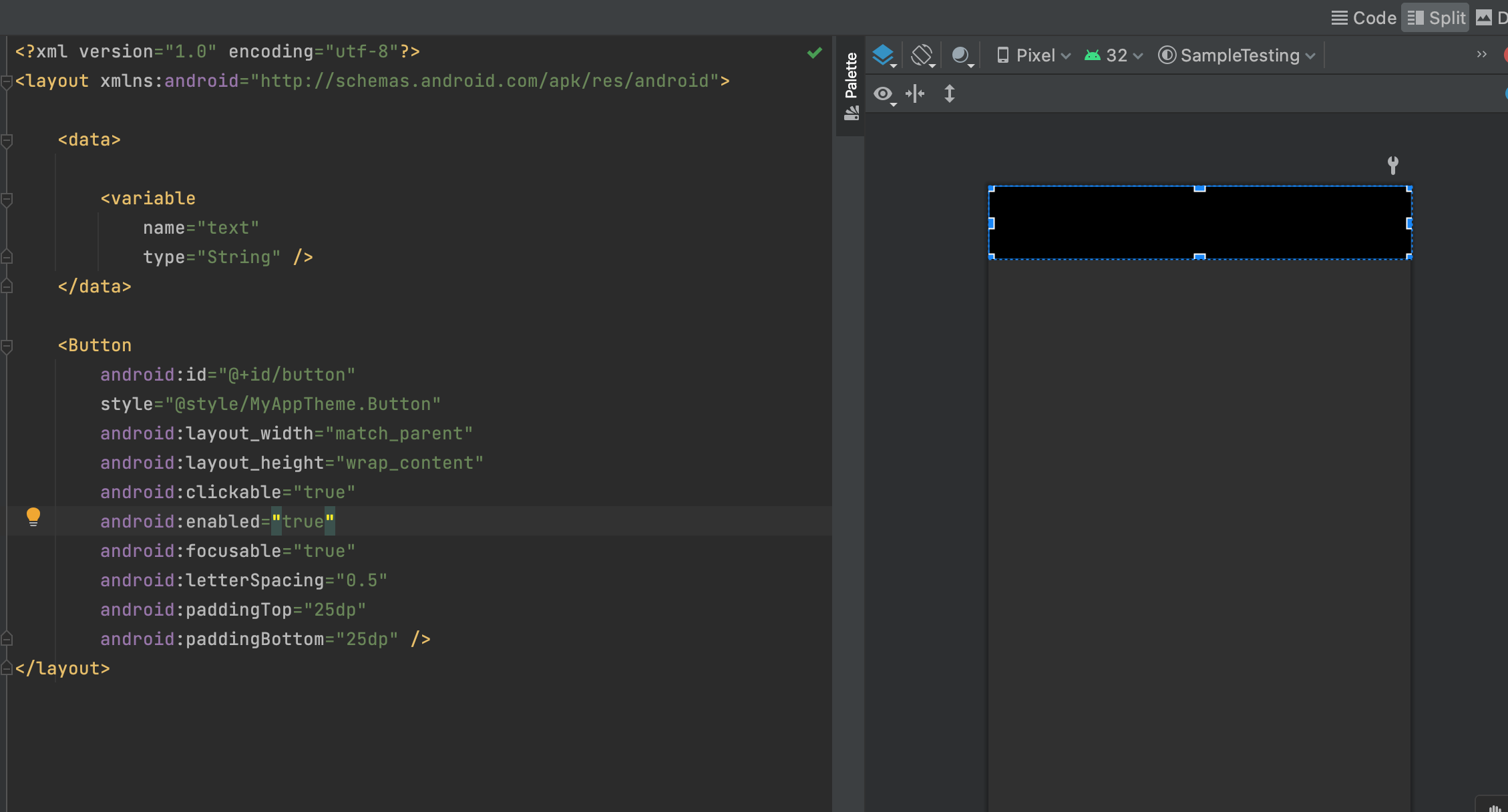Screen dimensions: 1508x812
Task: Click the right-middle resize handle of the button
Action: point(1409,223)
